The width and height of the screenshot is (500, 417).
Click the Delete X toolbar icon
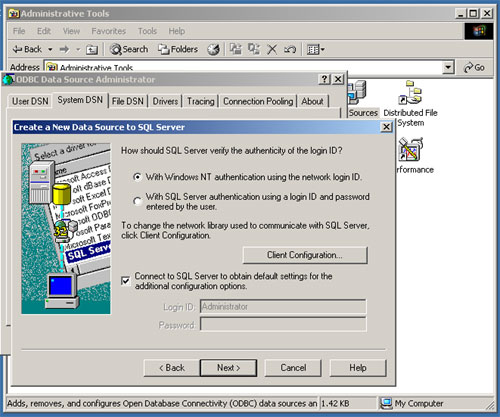[272, 50]
